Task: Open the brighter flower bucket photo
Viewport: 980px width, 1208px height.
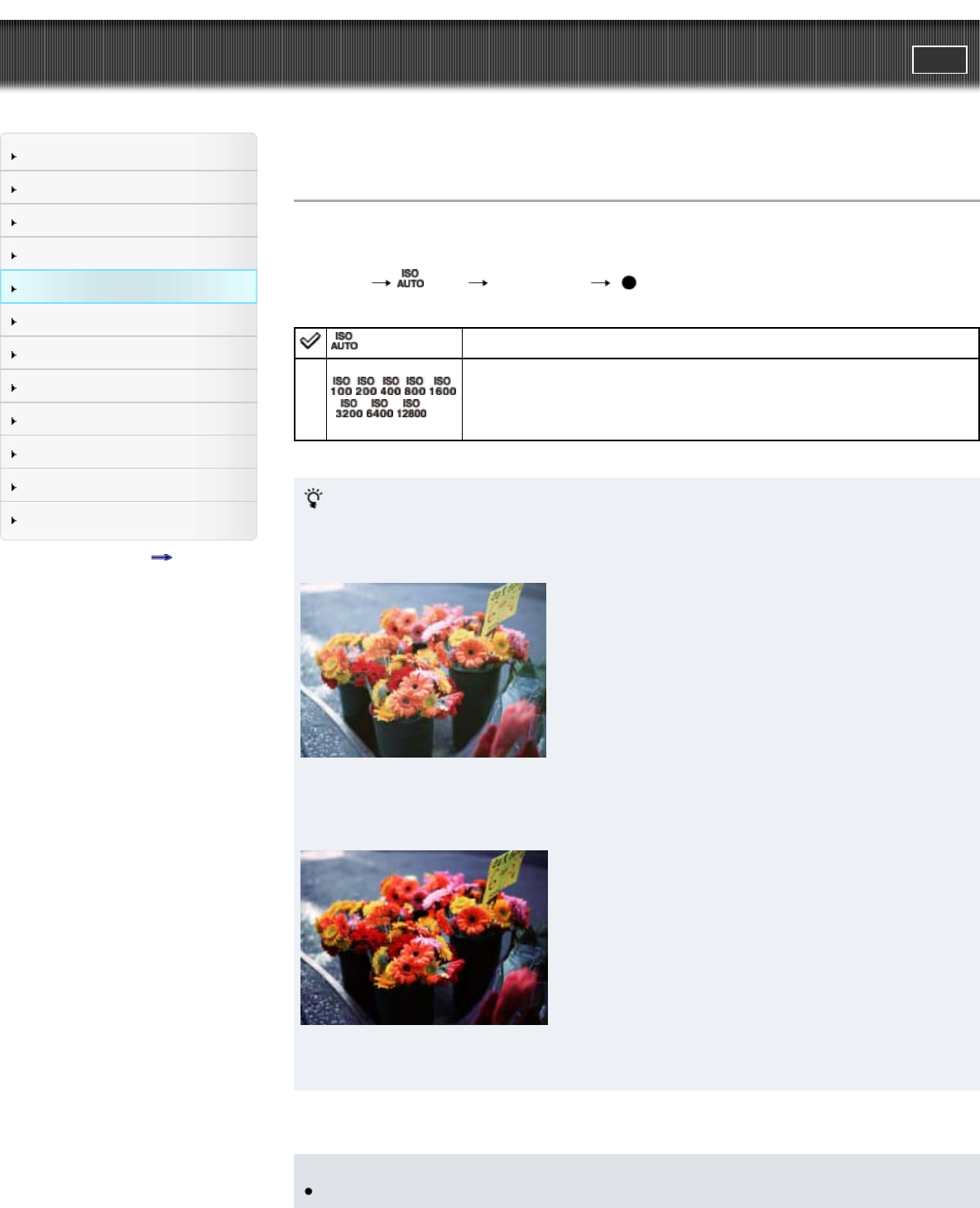Action: point(423,670)
